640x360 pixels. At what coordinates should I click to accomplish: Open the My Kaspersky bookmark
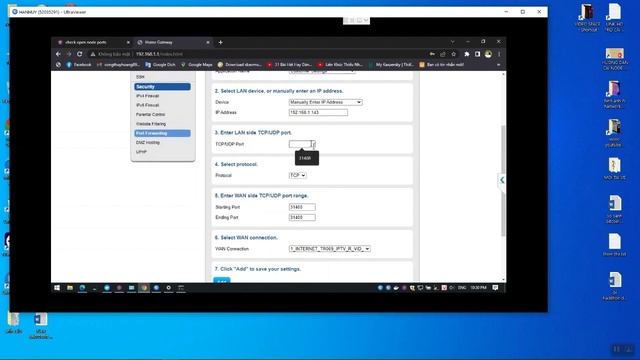click(x=391, y=65)
